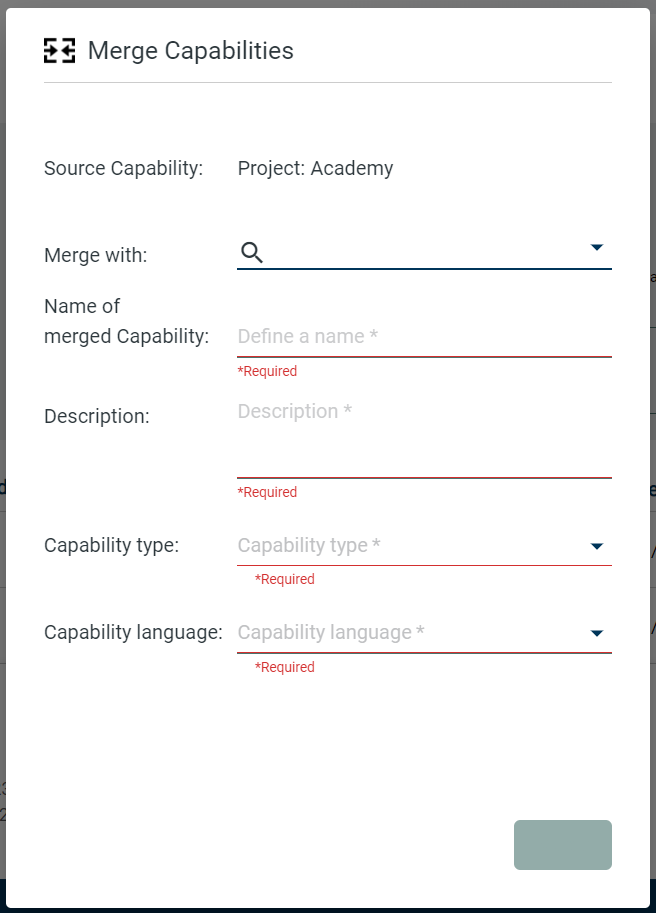The height and width of the screenshot is (913, 656).
Task: Open Capability type dropdown arrow
Action: point(597,546)
